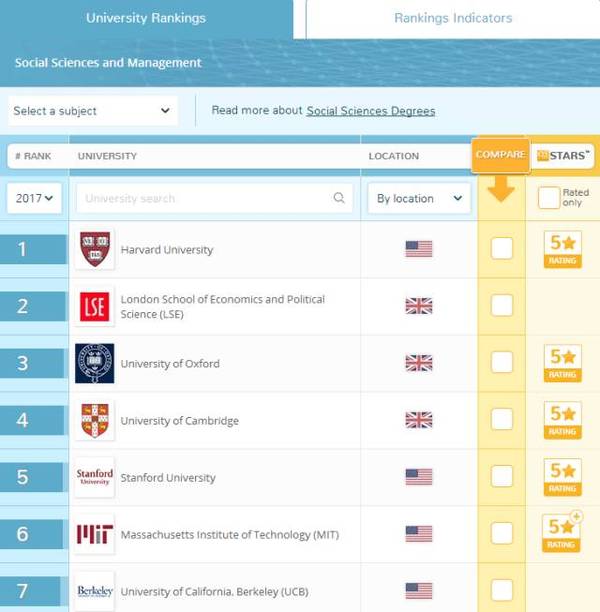The width and height of the screenshot is (600, 612).
Task: Click the University of Oxford logo
Action: (94, 363)
